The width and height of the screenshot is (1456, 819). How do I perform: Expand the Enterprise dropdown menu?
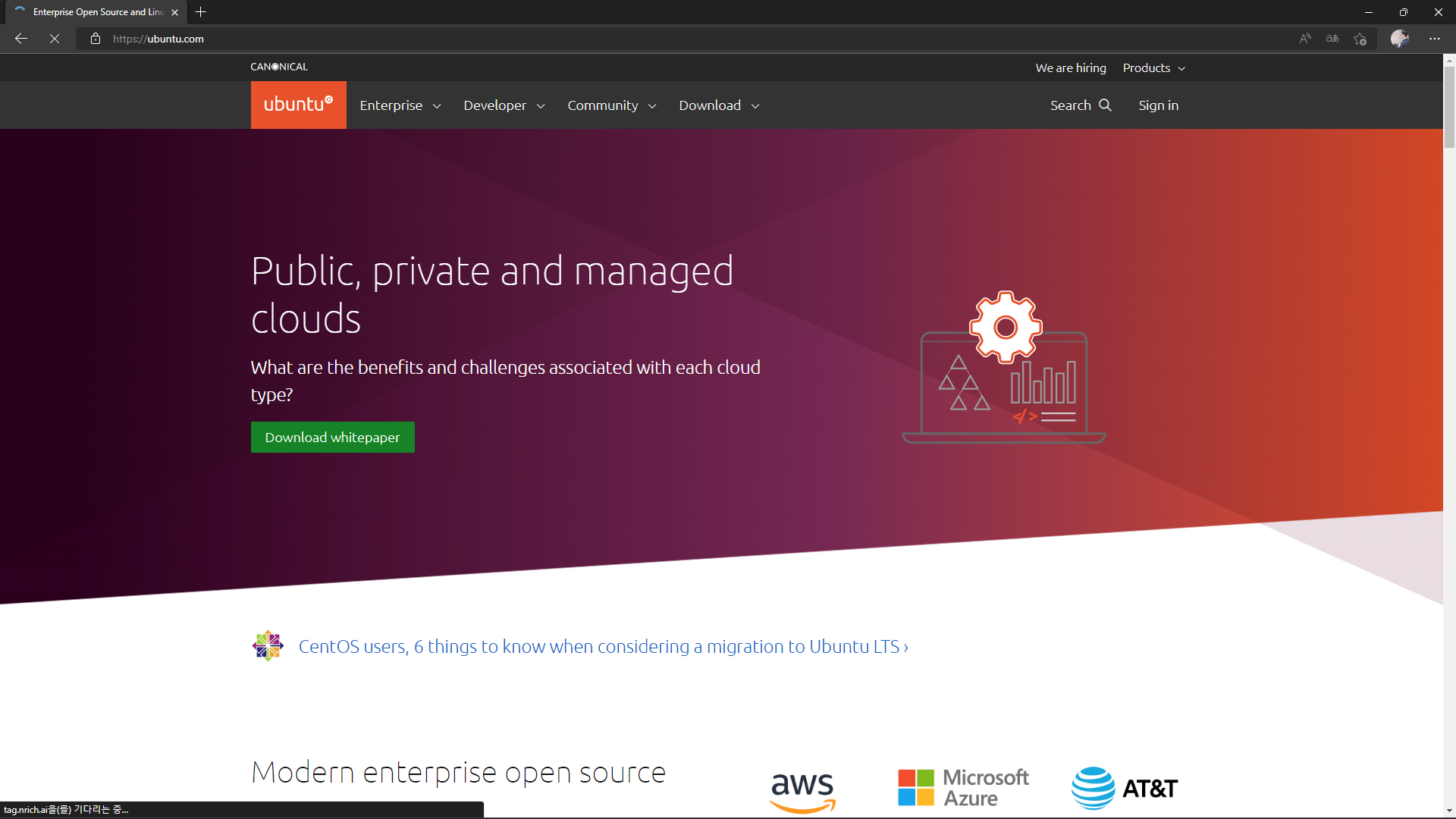point(400,105)
